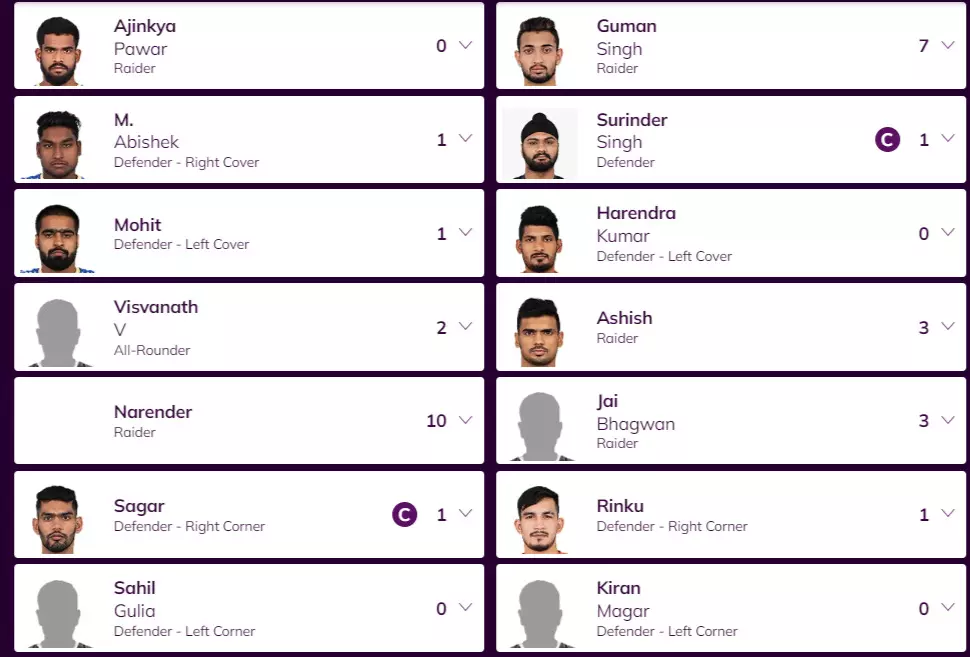Open M. Abishek's player name link
Viewport: 970px width, 657px height.
click(146, 131)
